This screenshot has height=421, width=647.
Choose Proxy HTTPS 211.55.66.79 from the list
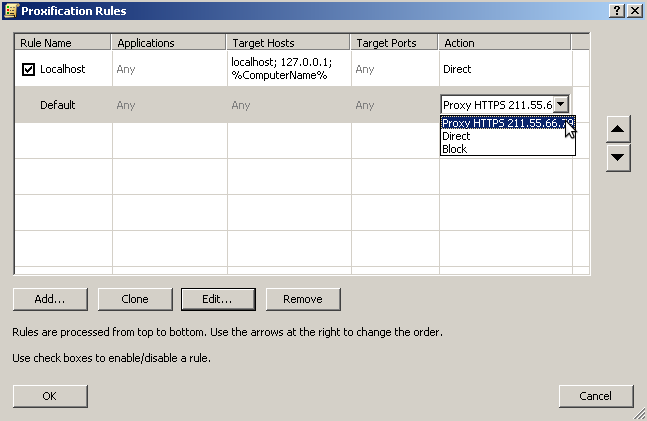click(x=508, y=123)
